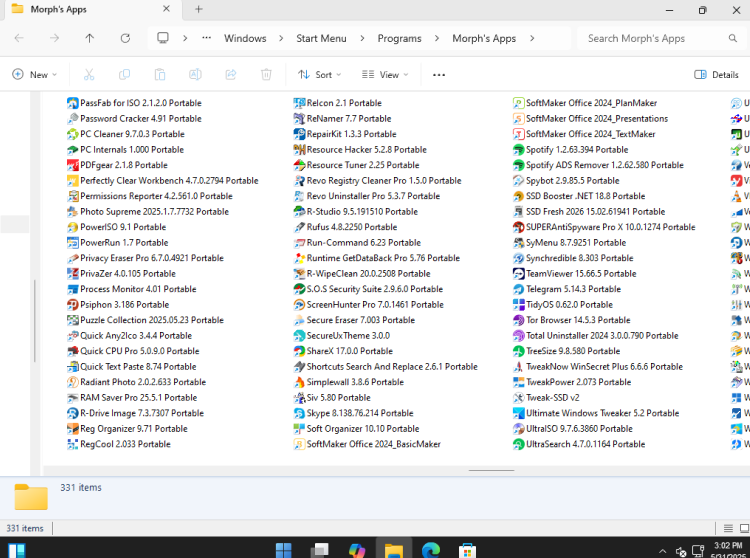Open the Sort options dropdown

[319, 75]
